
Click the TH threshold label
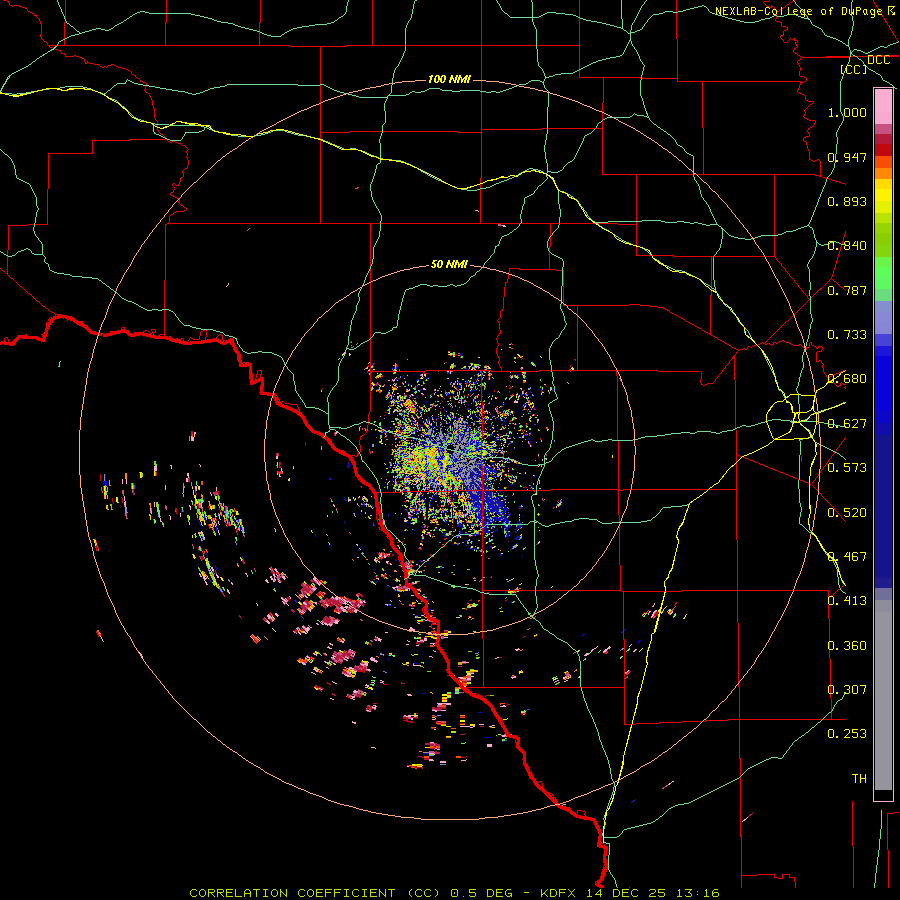click(859, 779)
